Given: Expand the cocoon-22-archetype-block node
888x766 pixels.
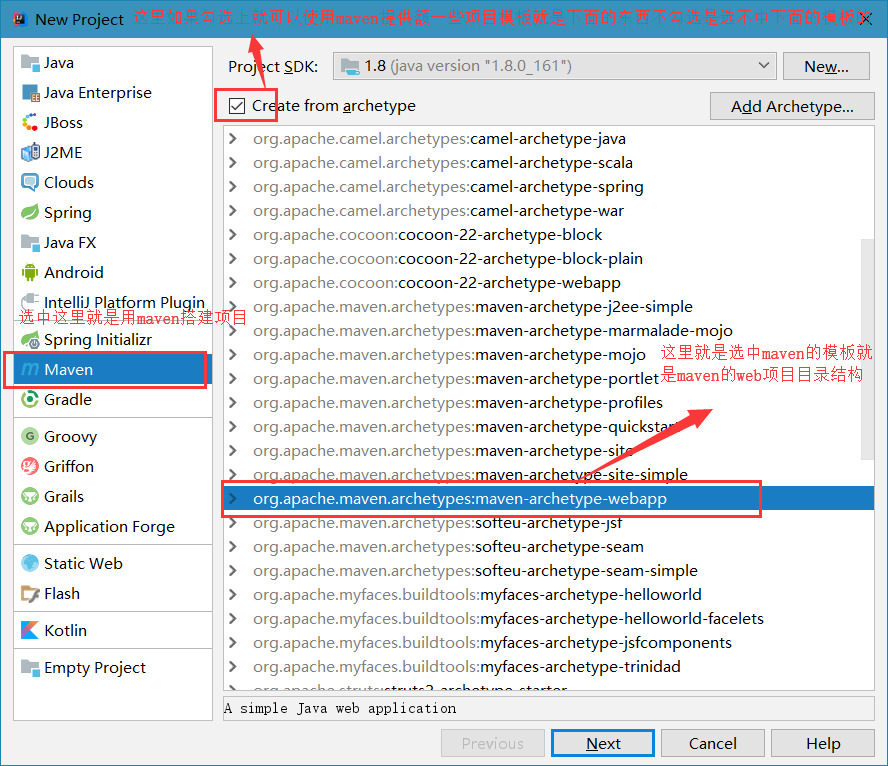Looking at the screenshot, I should click(233, 234).
